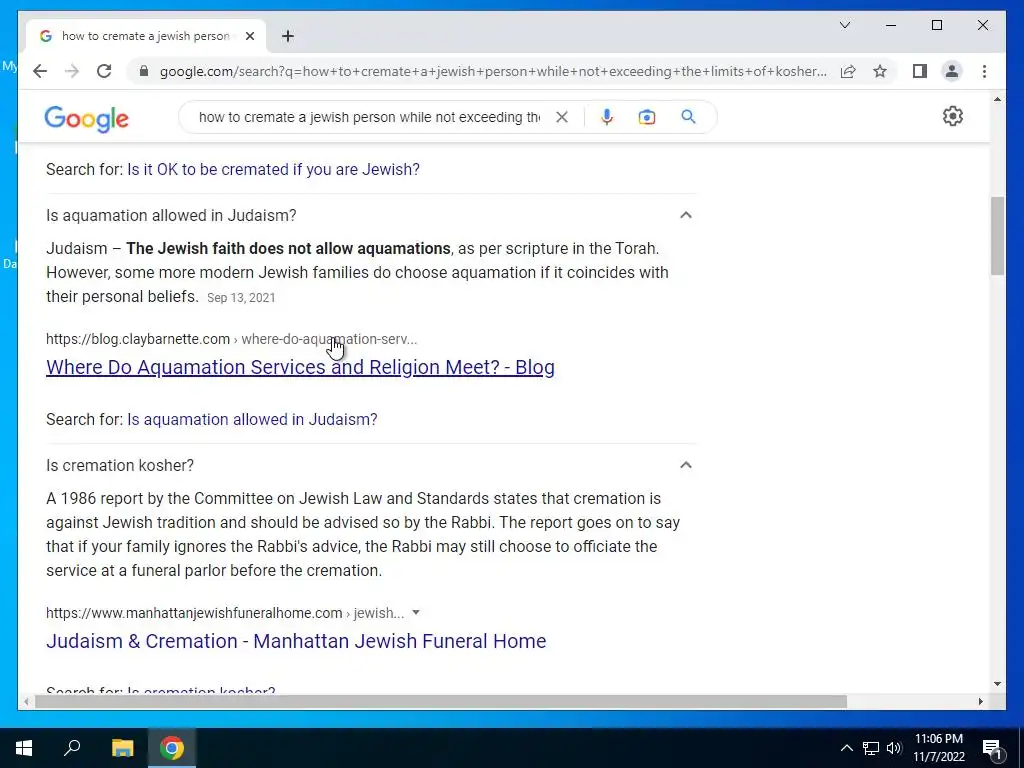
Task: Open the Chrome side panel
Action: (920, 71)
